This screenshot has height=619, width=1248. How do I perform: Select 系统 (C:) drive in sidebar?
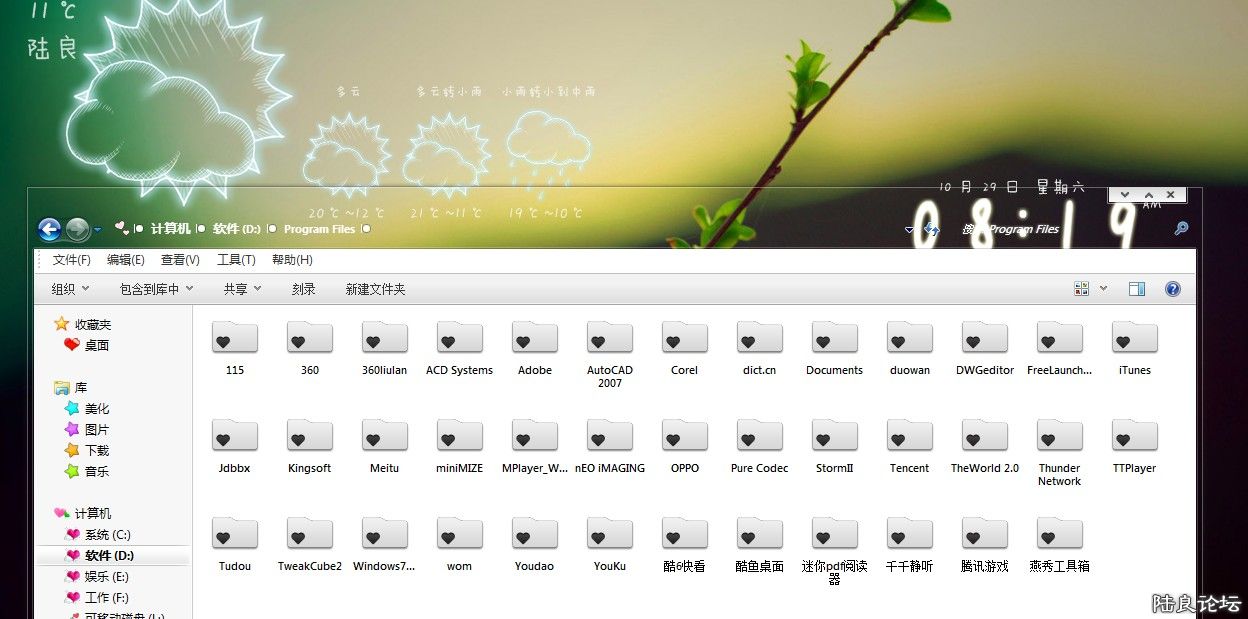coord(107,535)
